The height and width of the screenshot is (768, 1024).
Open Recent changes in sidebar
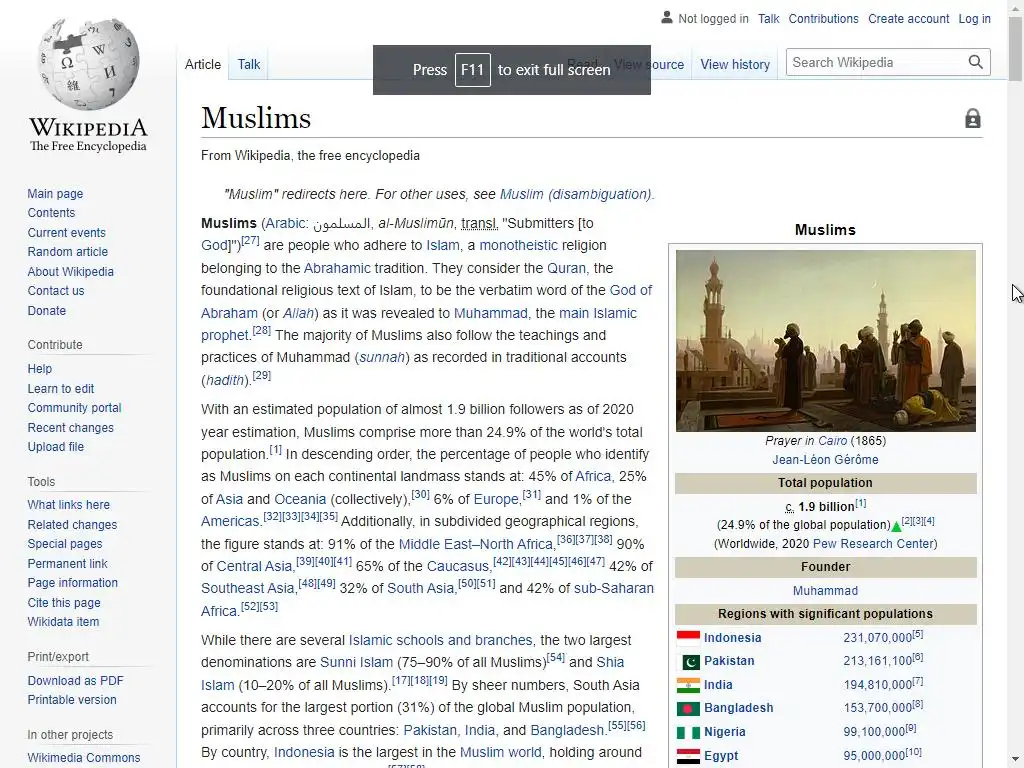click(x=71, y=428)
